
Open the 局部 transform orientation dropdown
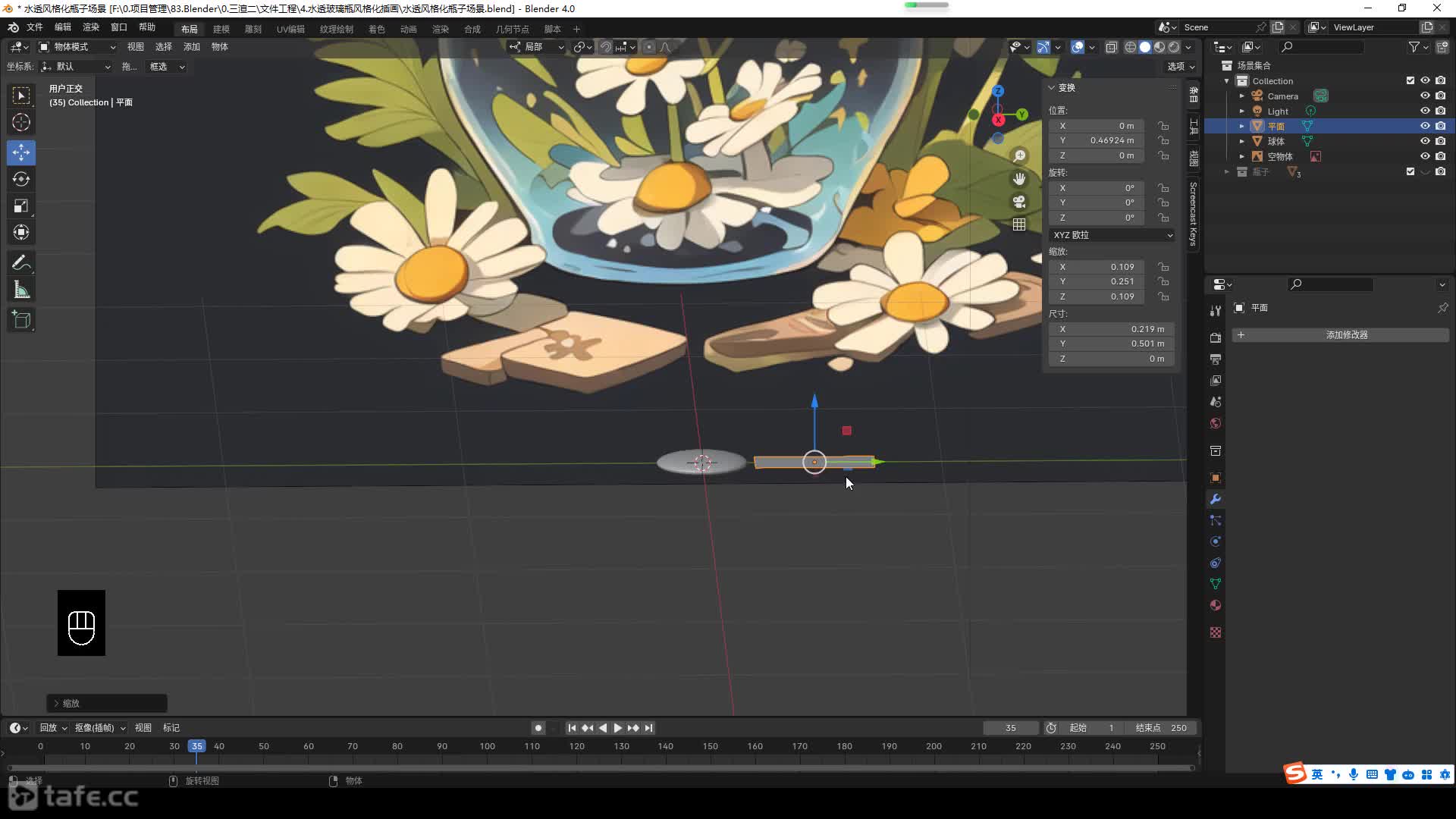pos(536,47)
